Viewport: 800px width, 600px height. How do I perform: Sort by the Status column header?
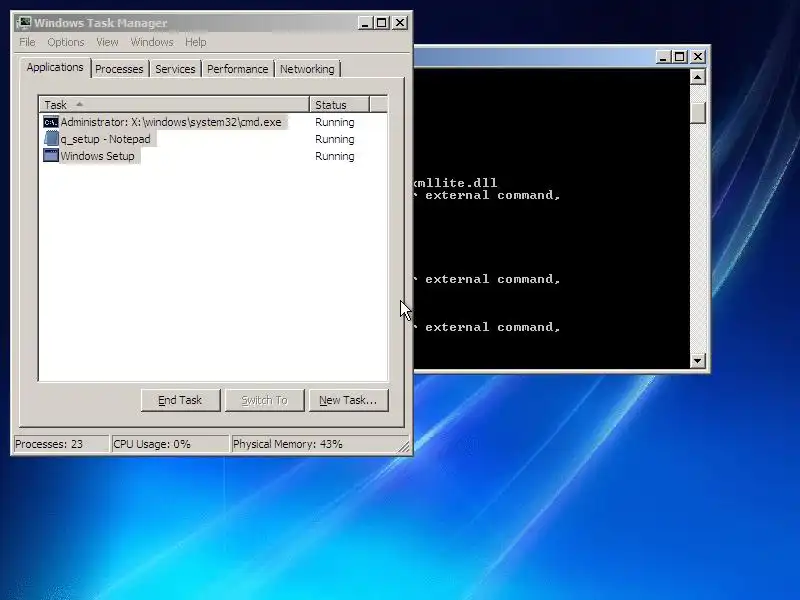coord(339,105)
